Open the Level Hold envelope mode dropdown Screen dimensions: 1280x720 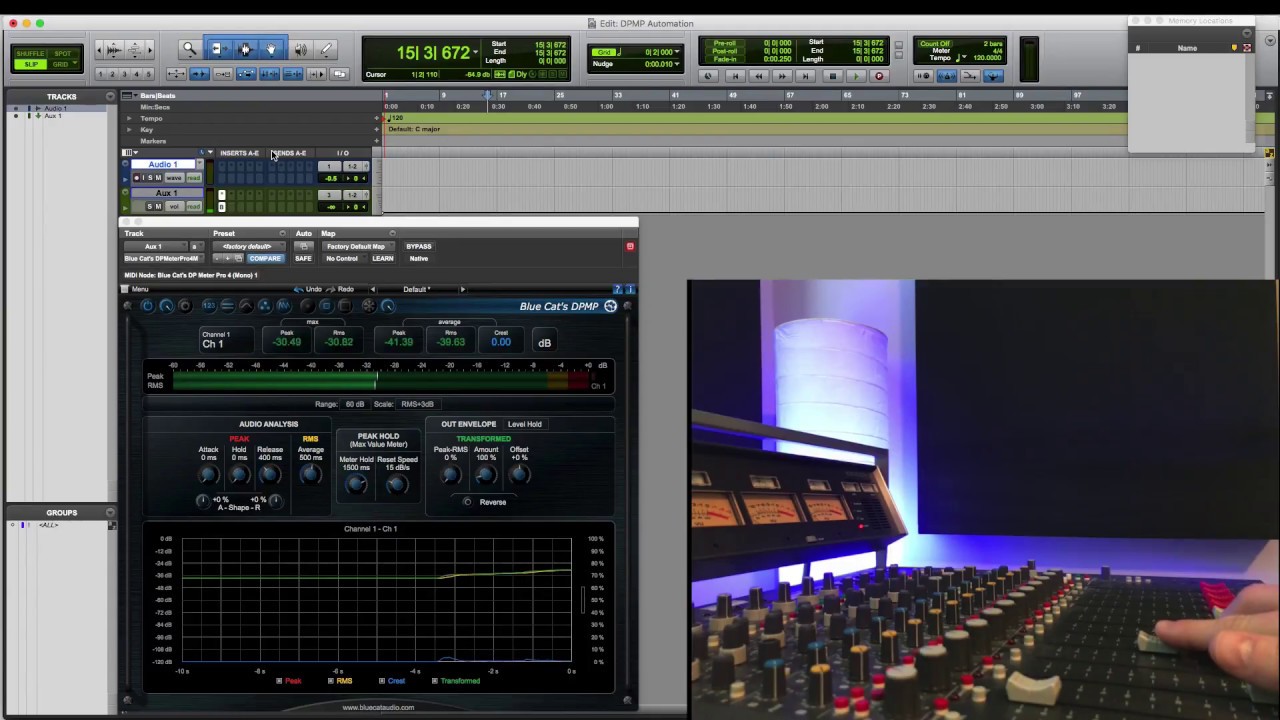point(525,424)
